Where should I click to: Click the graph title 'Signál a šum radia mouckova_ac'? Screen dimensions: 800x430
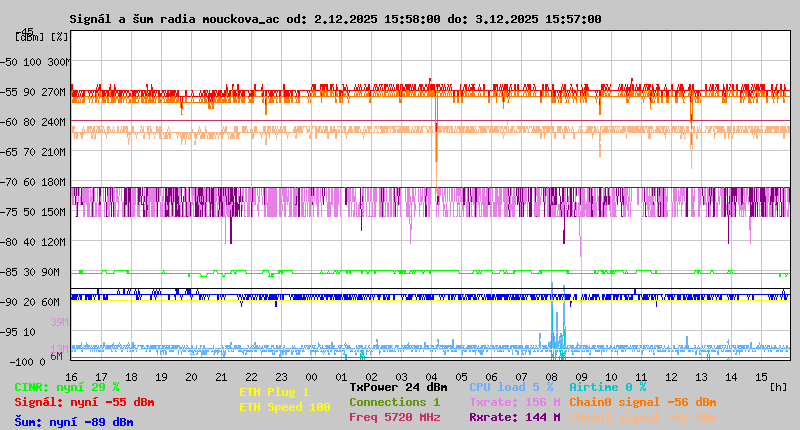click(174, 19)
